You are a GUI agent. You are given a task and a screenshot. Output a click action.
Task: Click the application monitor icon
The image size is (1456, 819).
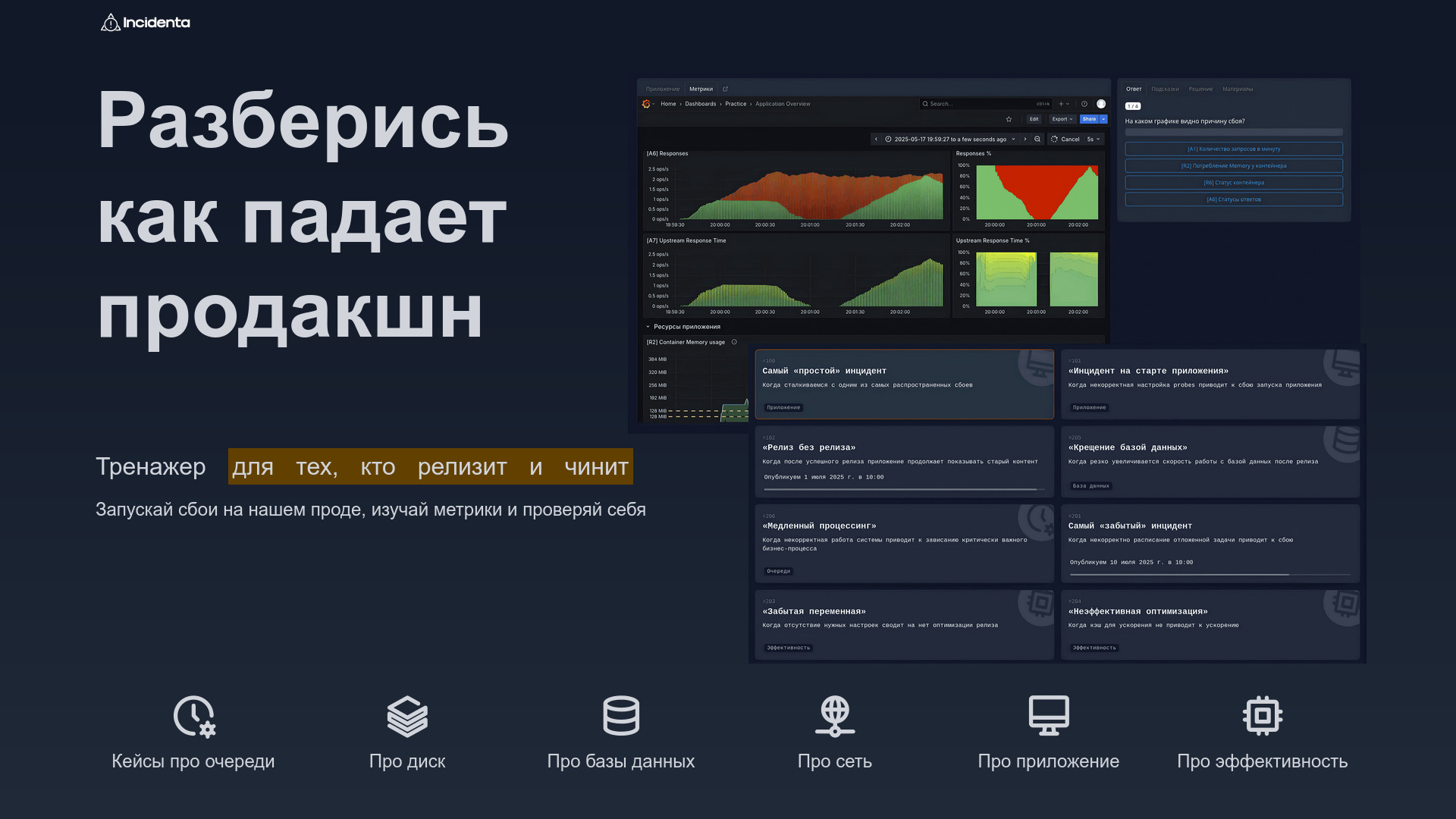coord(1049,716)
